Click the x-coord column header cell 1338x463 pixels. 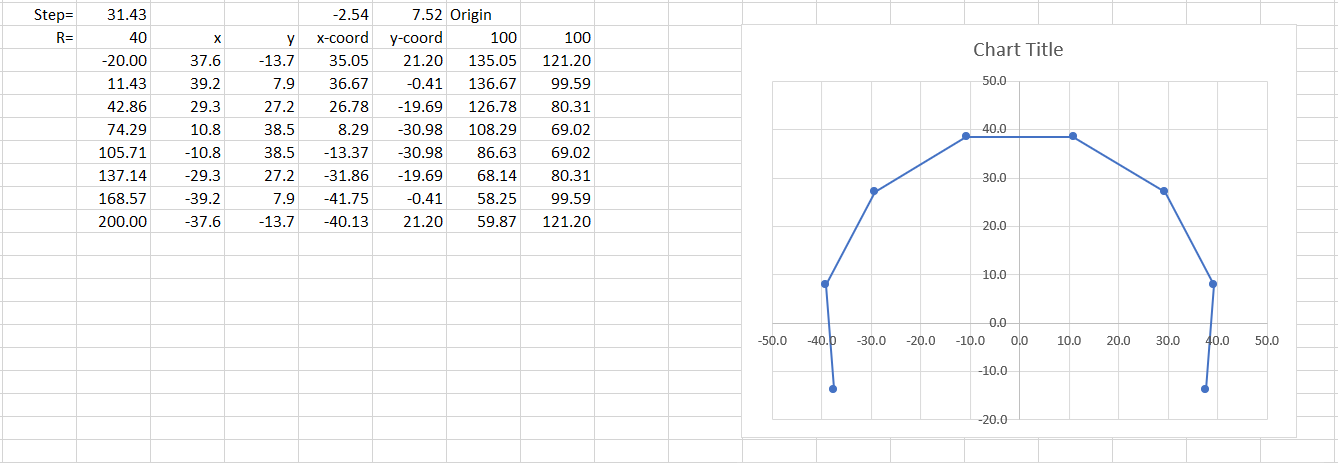click(x=342, y=38)
